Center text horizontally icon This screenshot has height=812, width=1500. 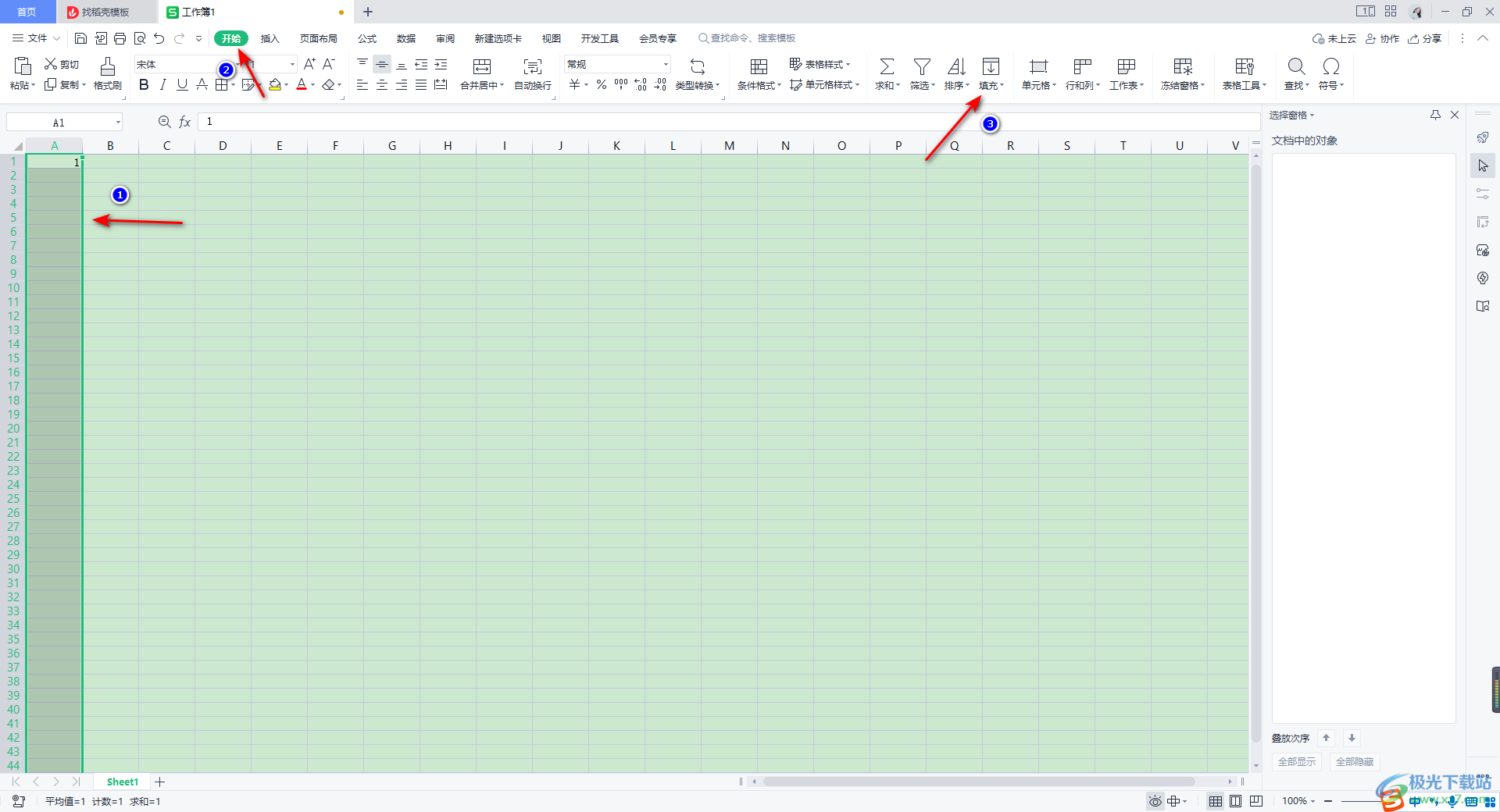(382, 84)
